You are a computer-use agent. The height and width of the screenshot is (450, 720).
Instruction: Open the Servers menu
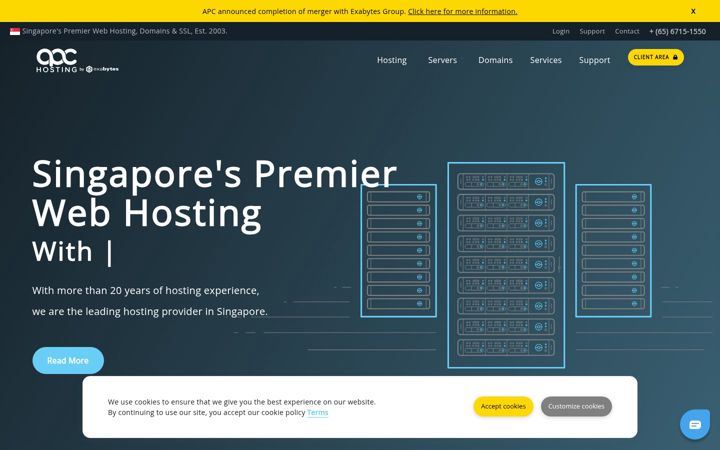click(x=442, y=60)
